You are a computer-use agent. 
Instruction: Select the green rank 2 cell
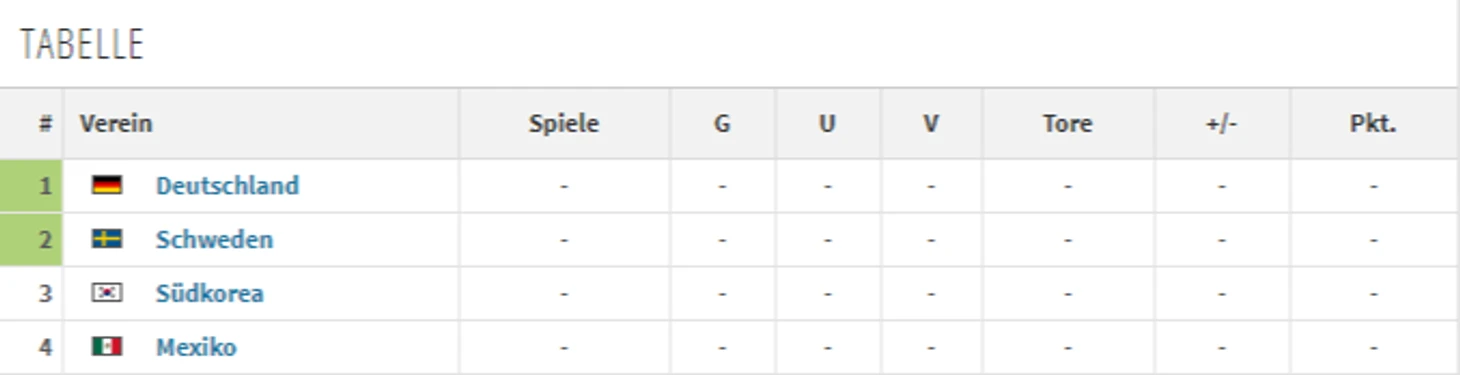coord(31,239)
